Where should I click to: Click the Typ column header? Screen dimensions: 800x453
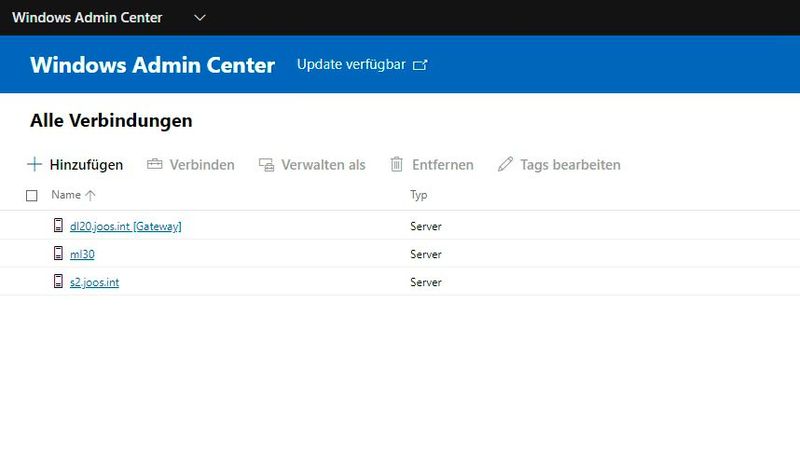point(419,195)
